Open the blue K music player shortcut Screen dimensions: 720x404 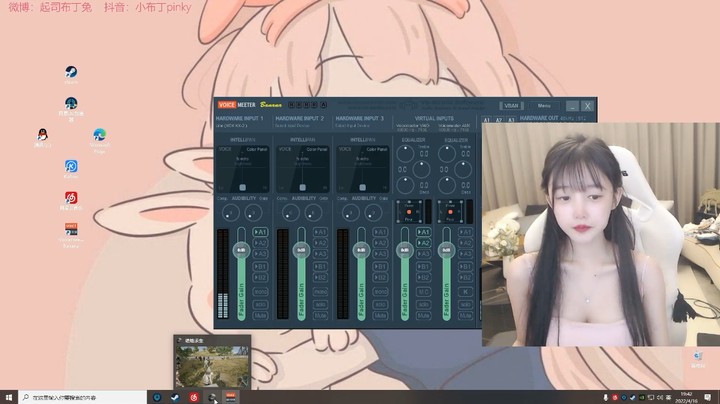coord(71,169)
